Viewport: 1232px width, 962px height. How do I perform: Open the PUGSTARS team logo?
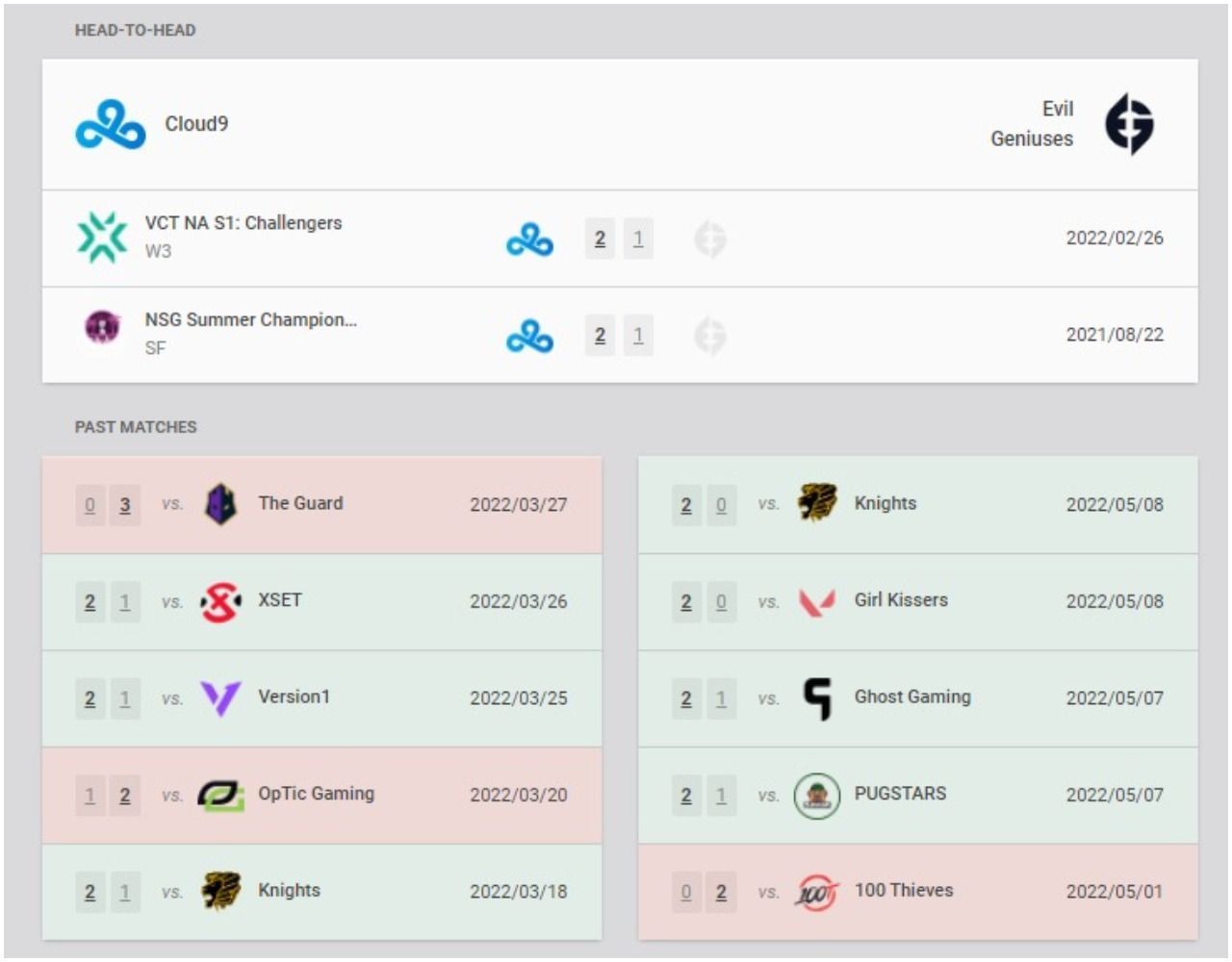815,794
